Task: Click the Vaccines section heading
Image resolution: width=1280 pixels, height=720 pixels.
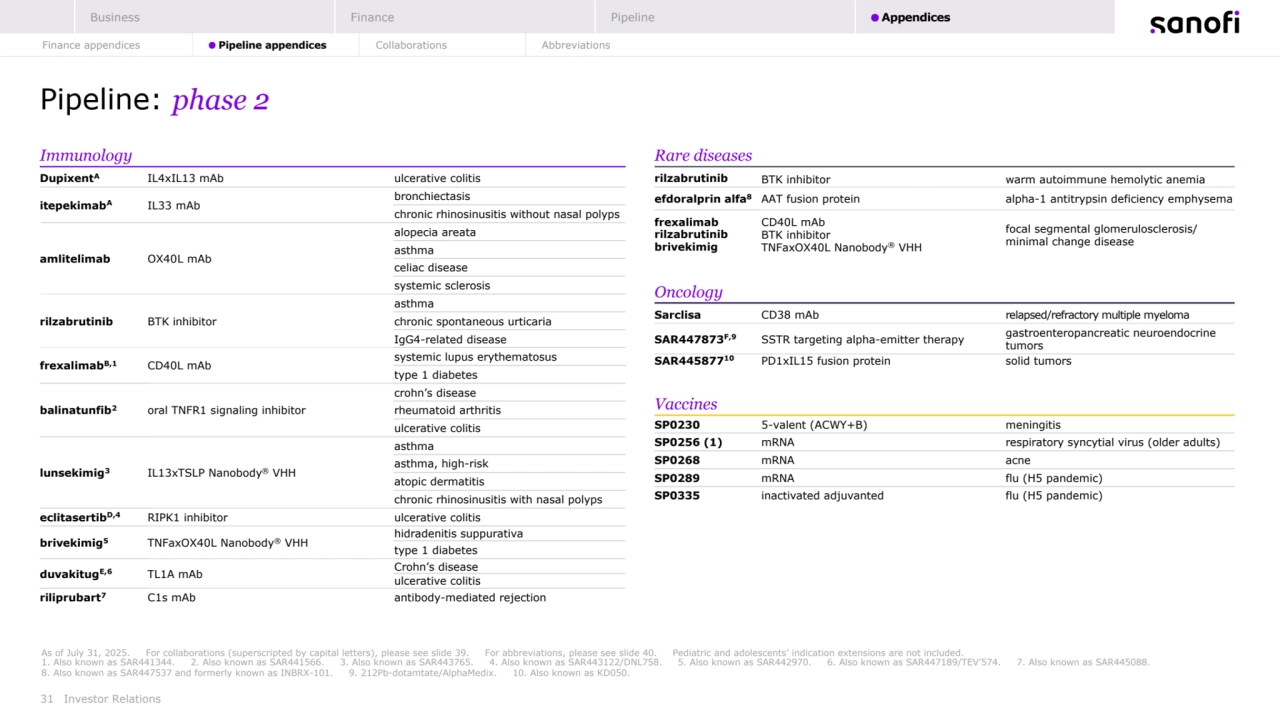Action: (686, 404)
